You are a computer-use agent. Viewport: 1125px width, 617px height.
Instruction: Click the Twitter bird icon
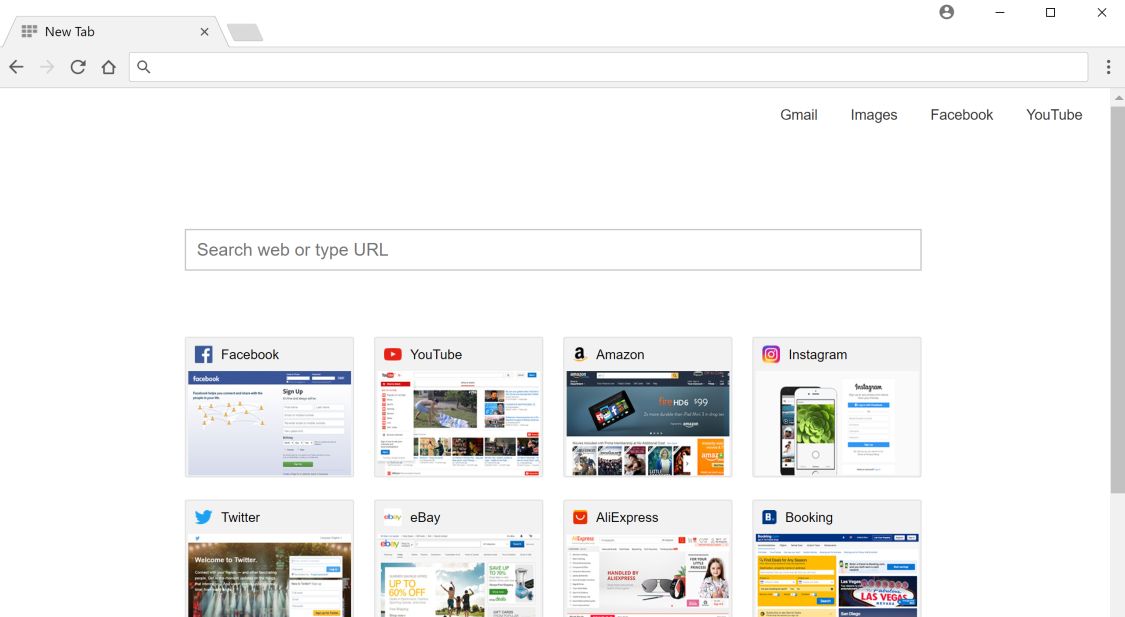pyautogui.click(x=204, y=517)
